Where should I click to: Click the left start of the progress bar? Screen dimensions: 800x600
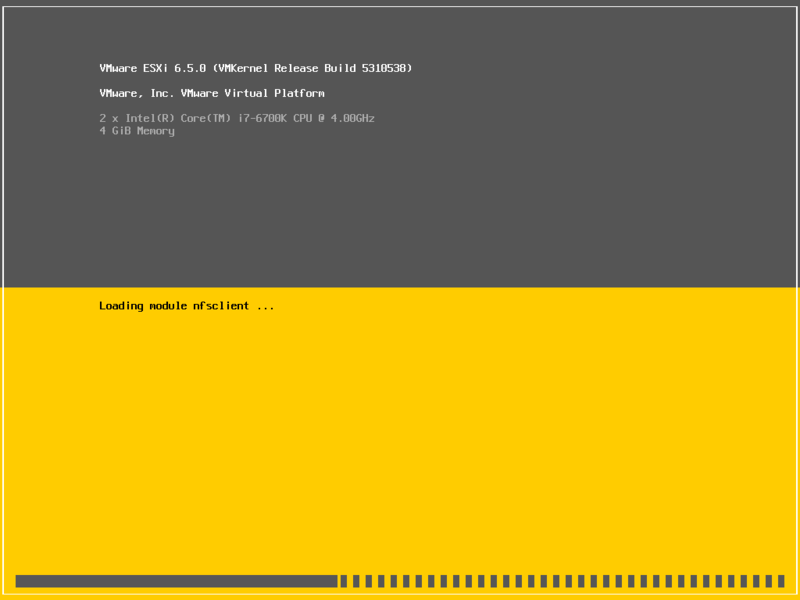(x=19, y=581)
